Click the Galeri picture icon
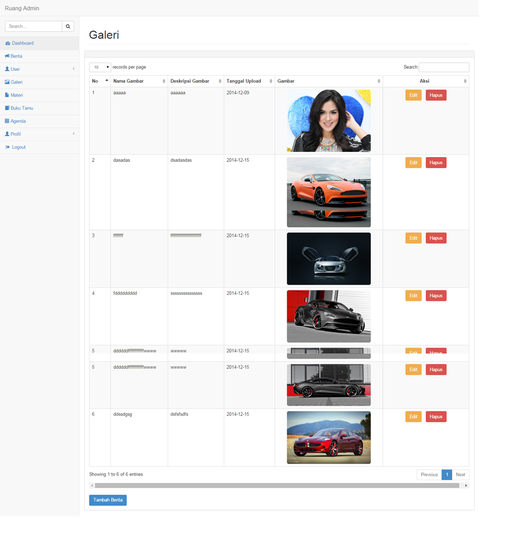Viewport: 532px width, 540px height. (7, 82)
